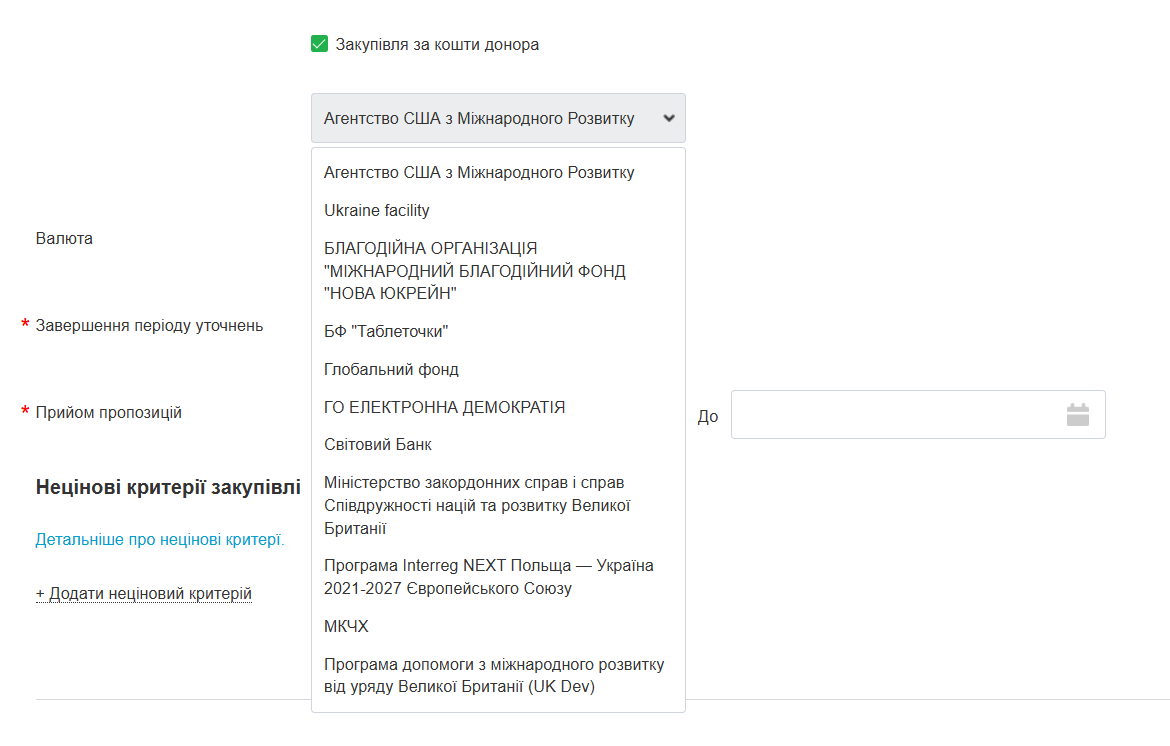Click the calendar icon in 'До' field
Viewport: 1170px width, 746px height.
pyautogui.click(x=1077, y=415)
